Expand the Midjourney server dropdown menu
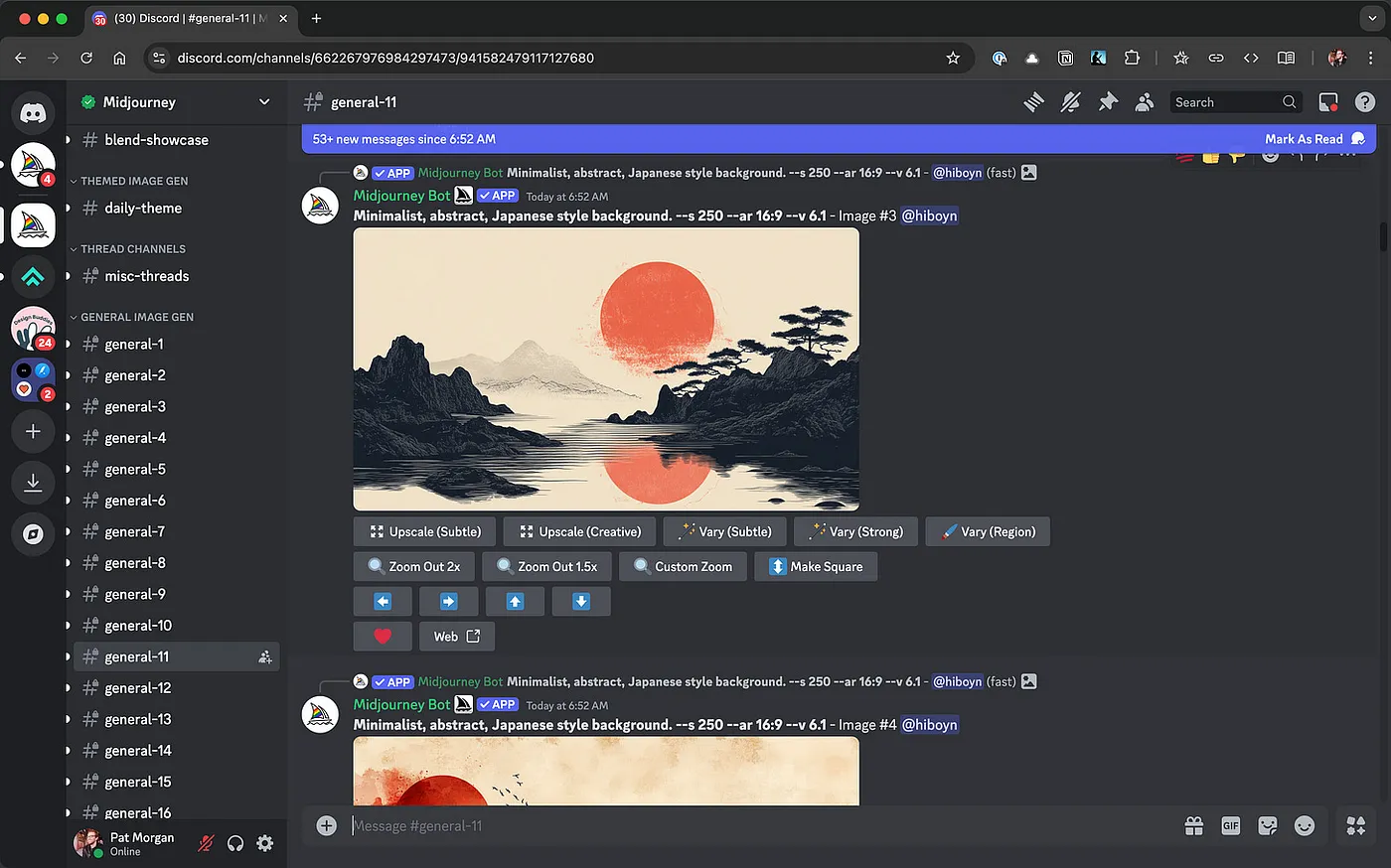This screenshot has height=868, width=1391. point(264,102)
